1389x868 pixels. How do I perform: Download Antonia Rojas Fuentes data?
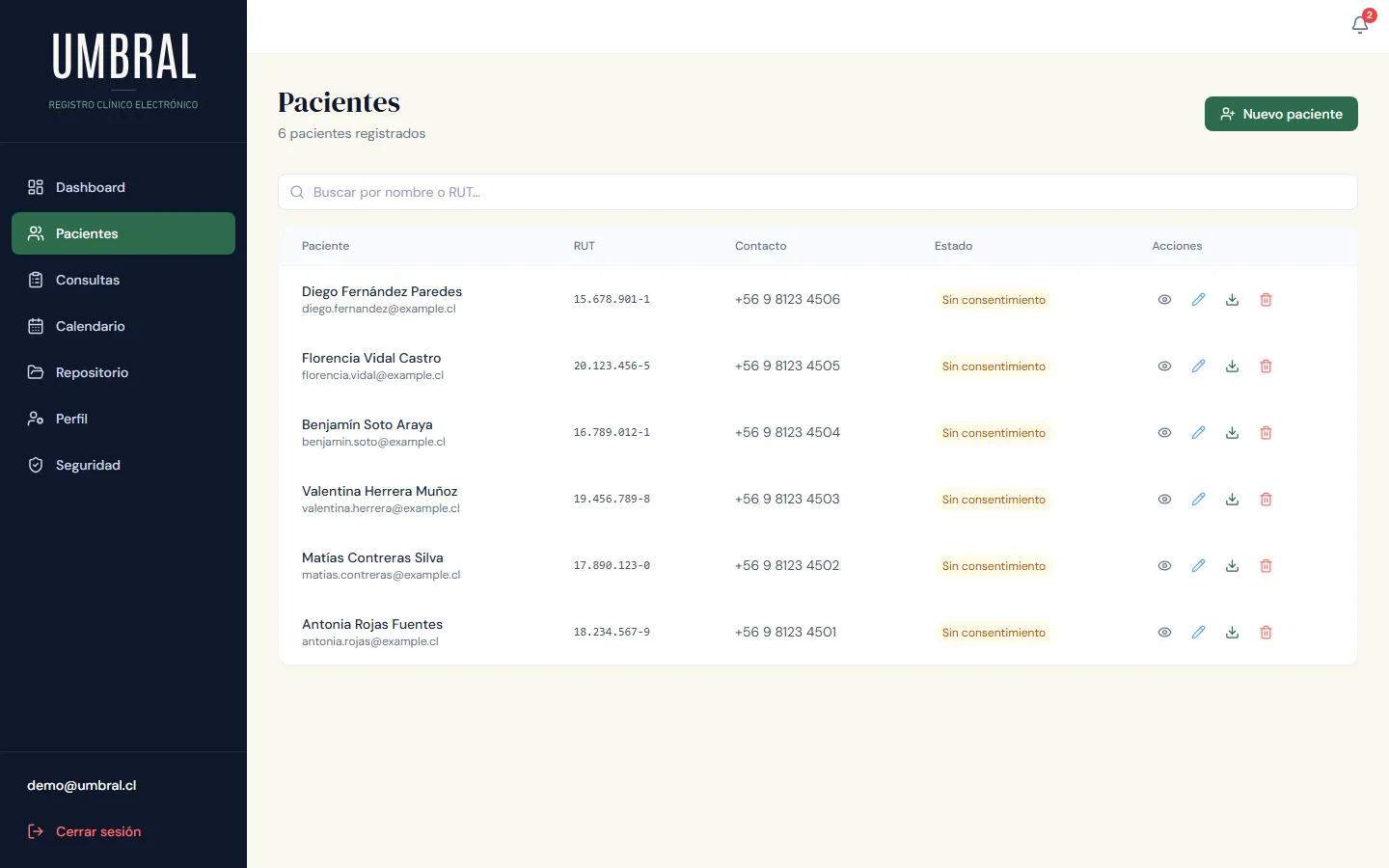pyautogui.click(x=1232, y=633)
